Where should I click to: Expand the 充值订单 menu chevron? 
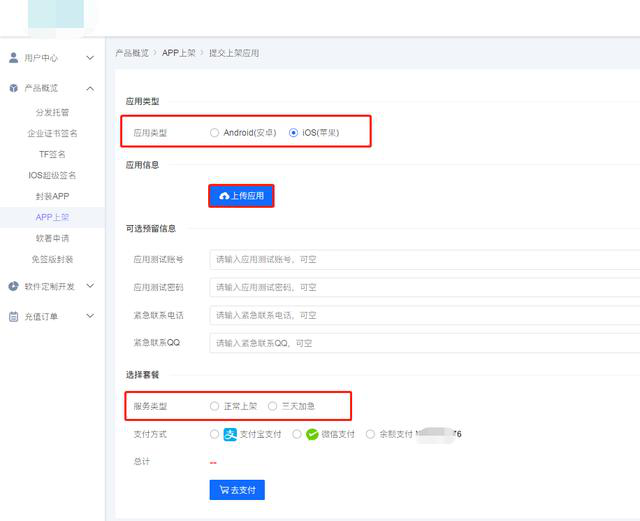(90, 316)
